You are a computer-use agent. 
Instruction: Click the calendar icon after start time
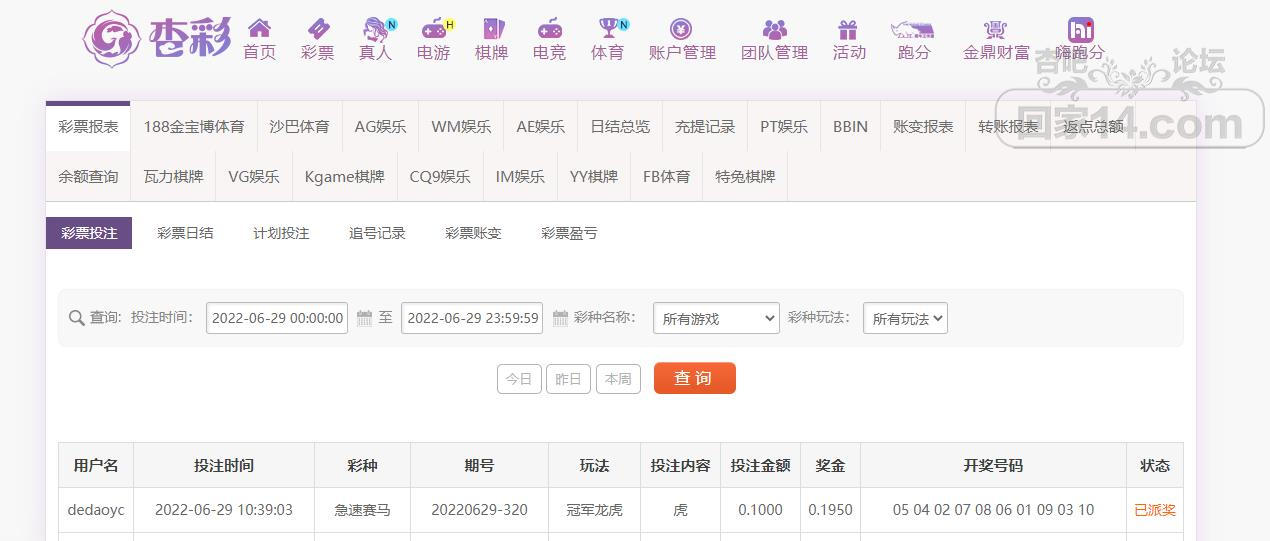364,318
